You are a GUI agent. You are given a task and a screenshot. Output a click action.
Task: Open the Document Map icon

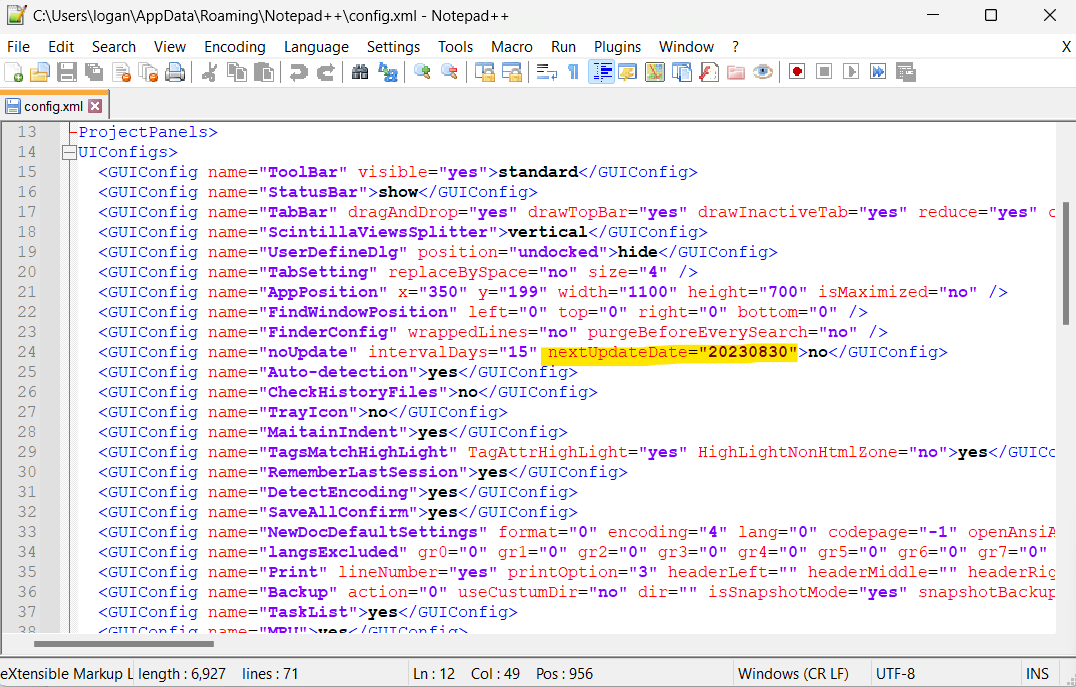tap(655, 72)
